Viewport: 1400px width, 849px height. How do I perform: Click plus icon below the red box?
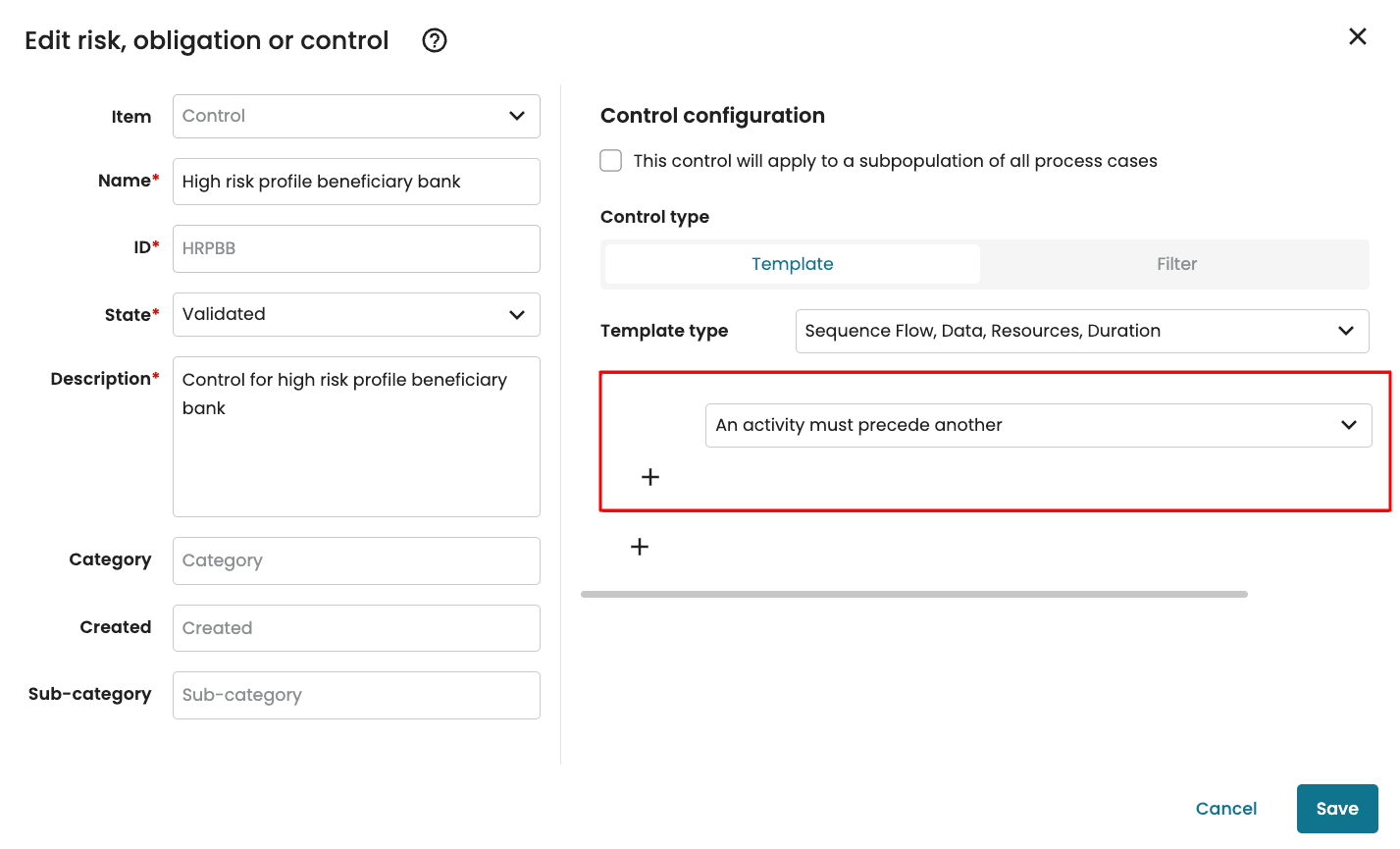pos(639,547)
